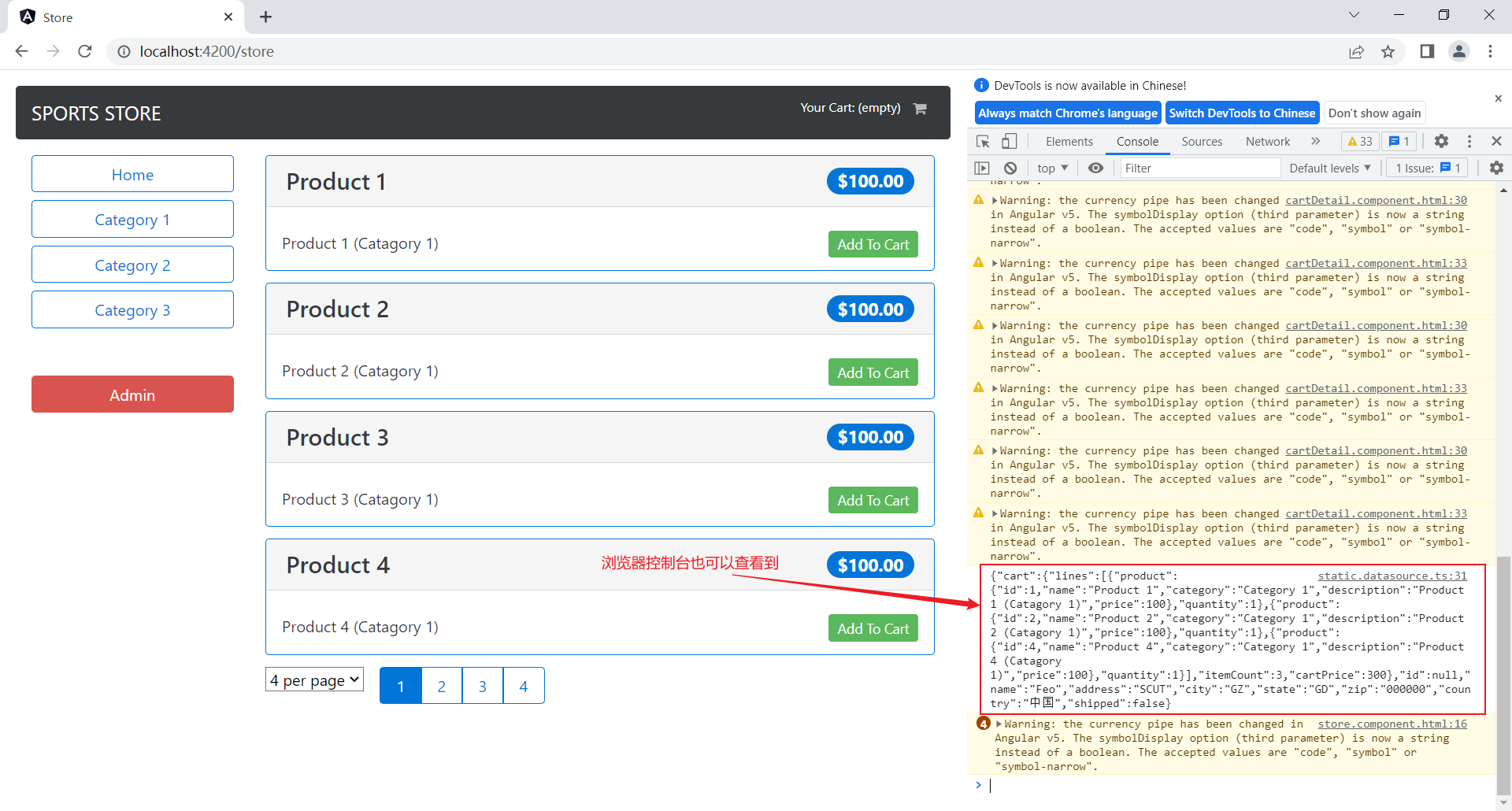Show the console sidebar
This screenshot has height=811, width=1512.
982,168
